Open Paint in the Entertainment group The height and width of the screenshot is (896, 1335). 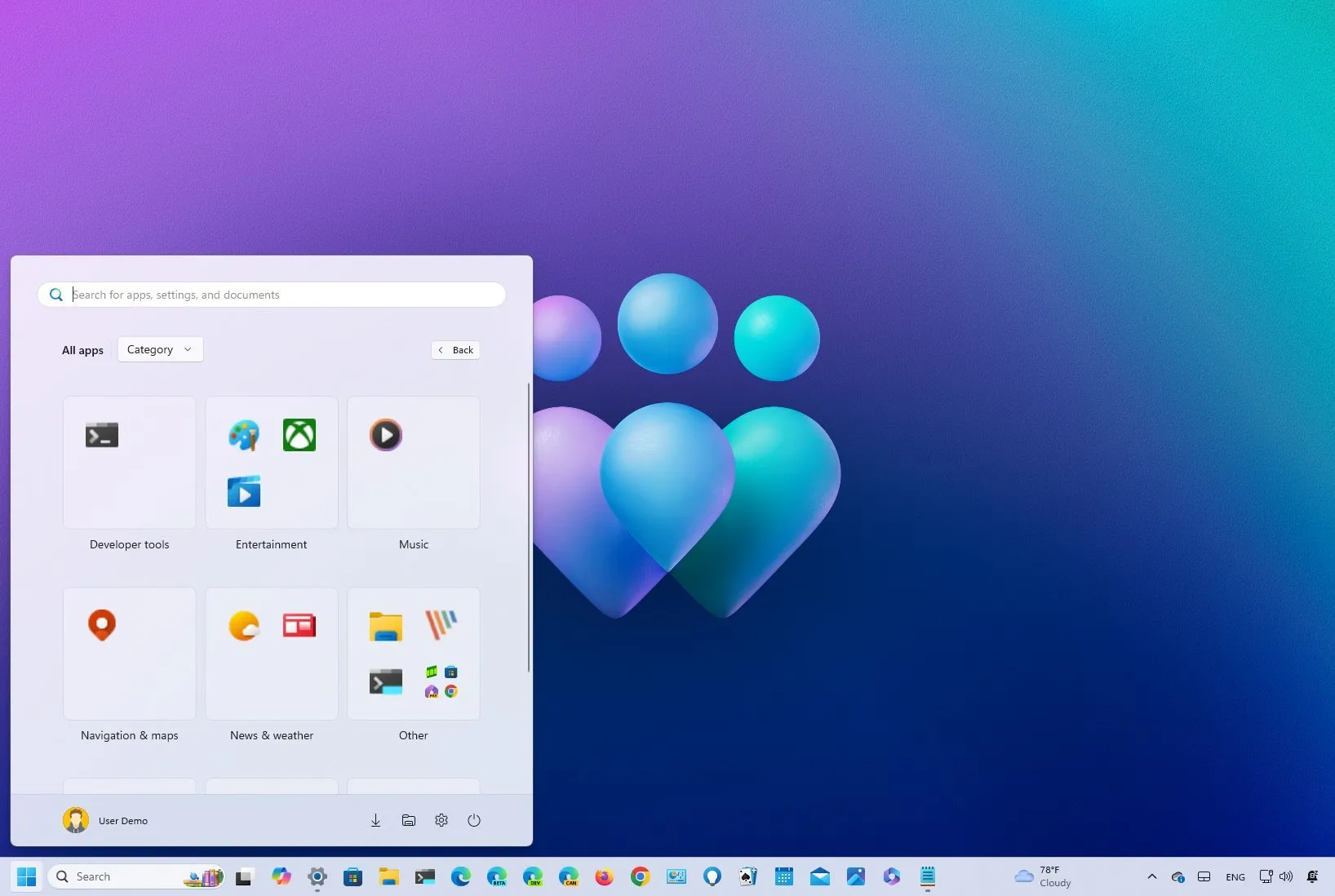pos(244,435)
